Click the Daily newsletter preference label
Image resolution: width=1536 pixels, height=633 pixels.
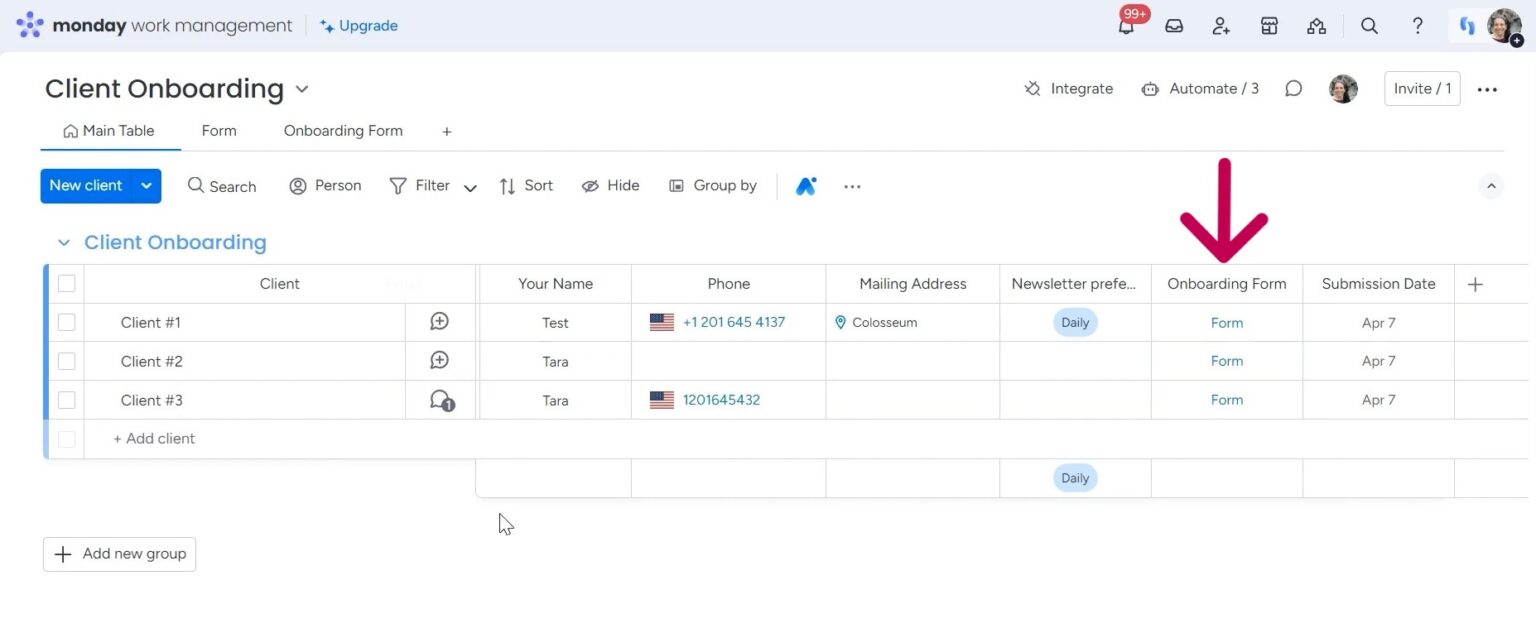pos(1074,322)
